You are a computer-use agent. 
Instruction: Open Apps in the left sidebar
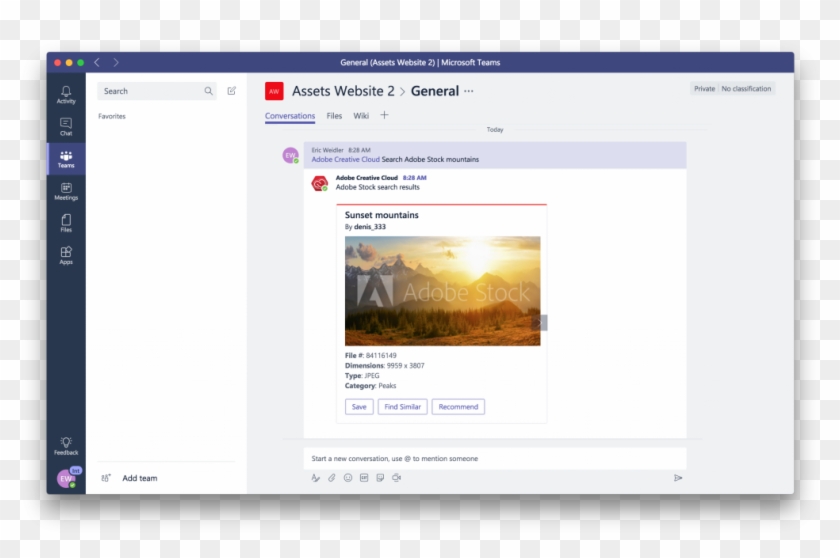[66, 255]
